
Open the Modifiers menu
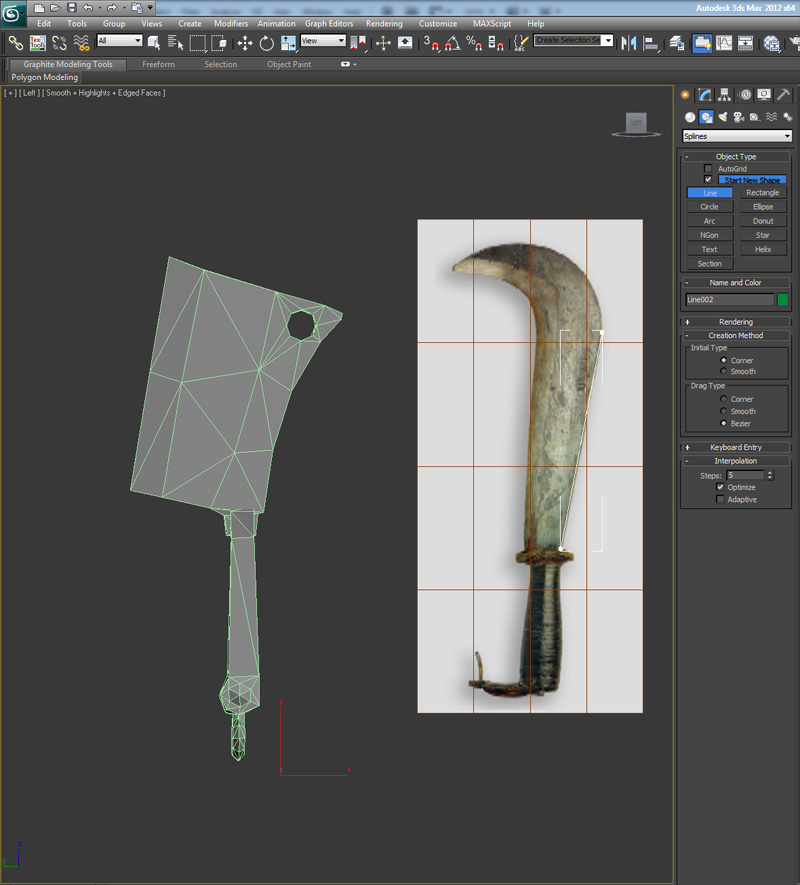click(231, 23)
